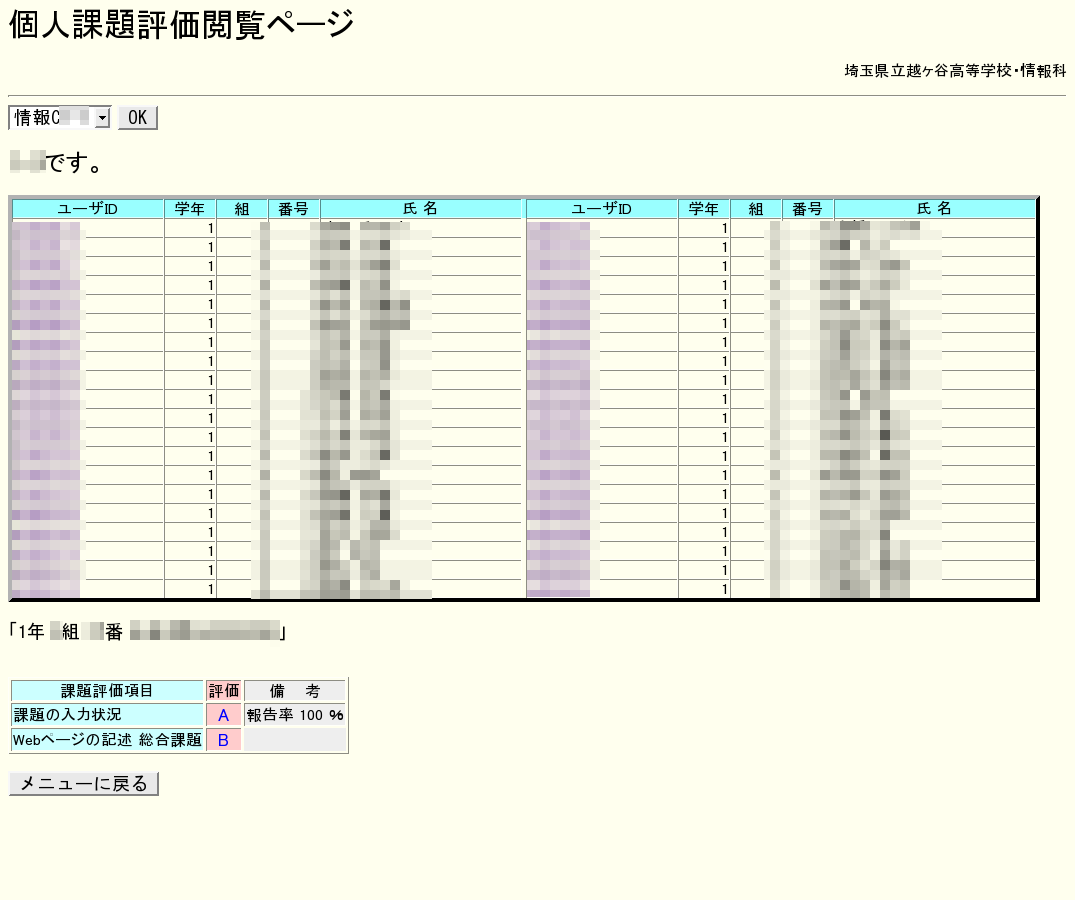
Task: Click the 番号 header in the right table
Action: point(808,209)
